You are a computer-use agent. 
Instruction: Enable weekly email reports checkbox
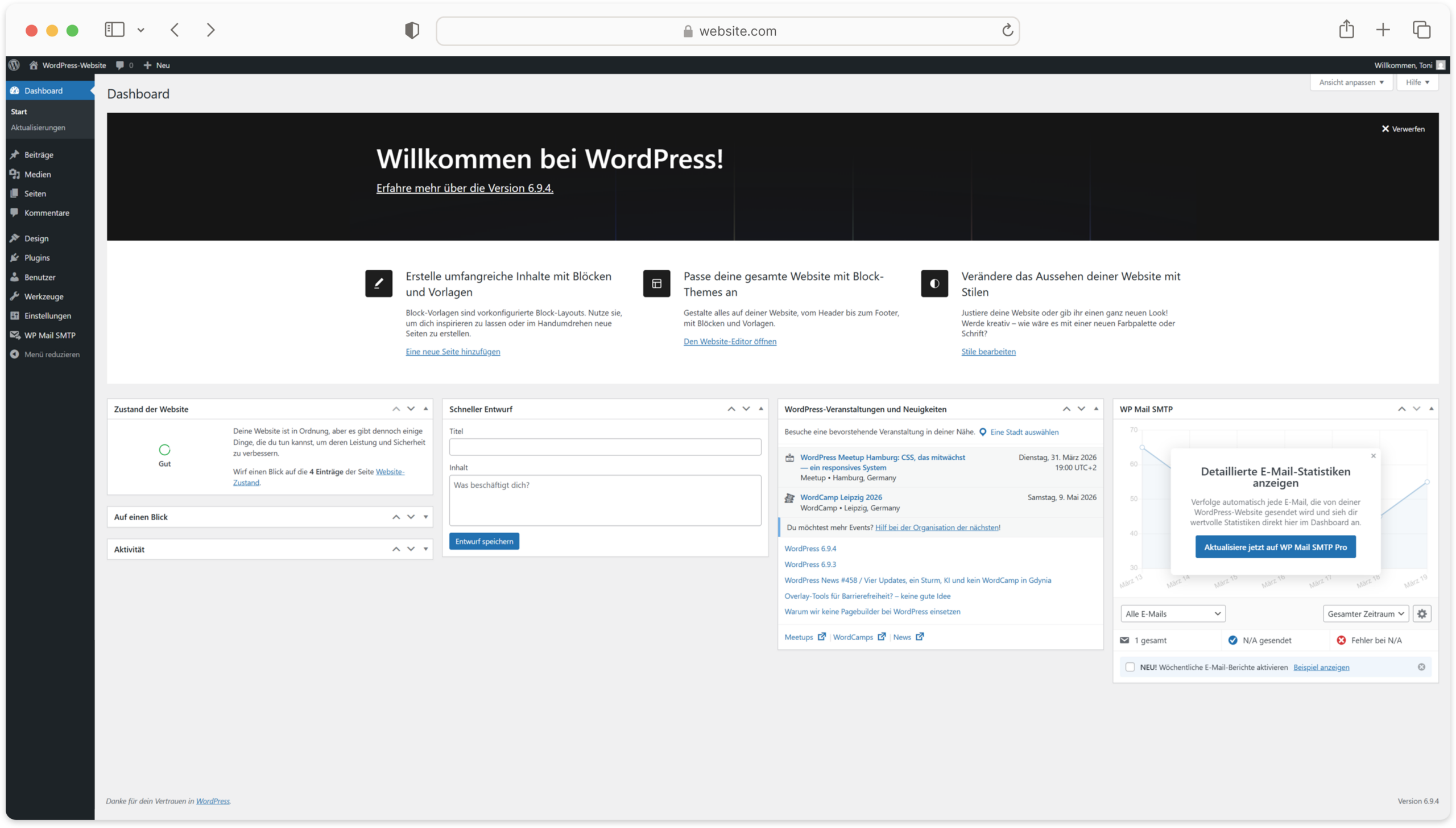point(1130,667)
